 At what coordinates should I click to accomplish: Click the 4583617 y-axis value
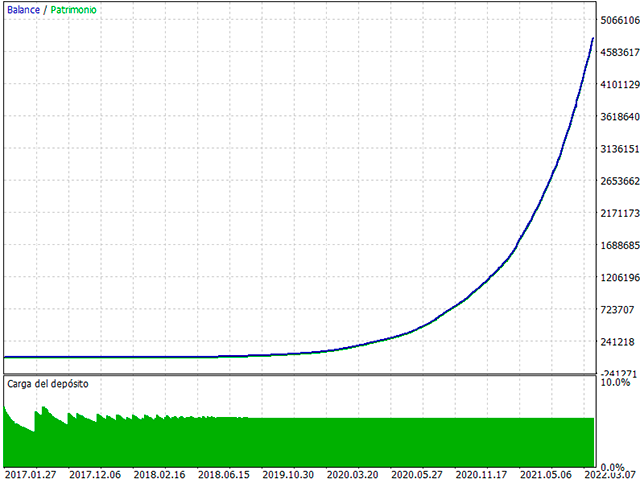(x=620, y=52)
